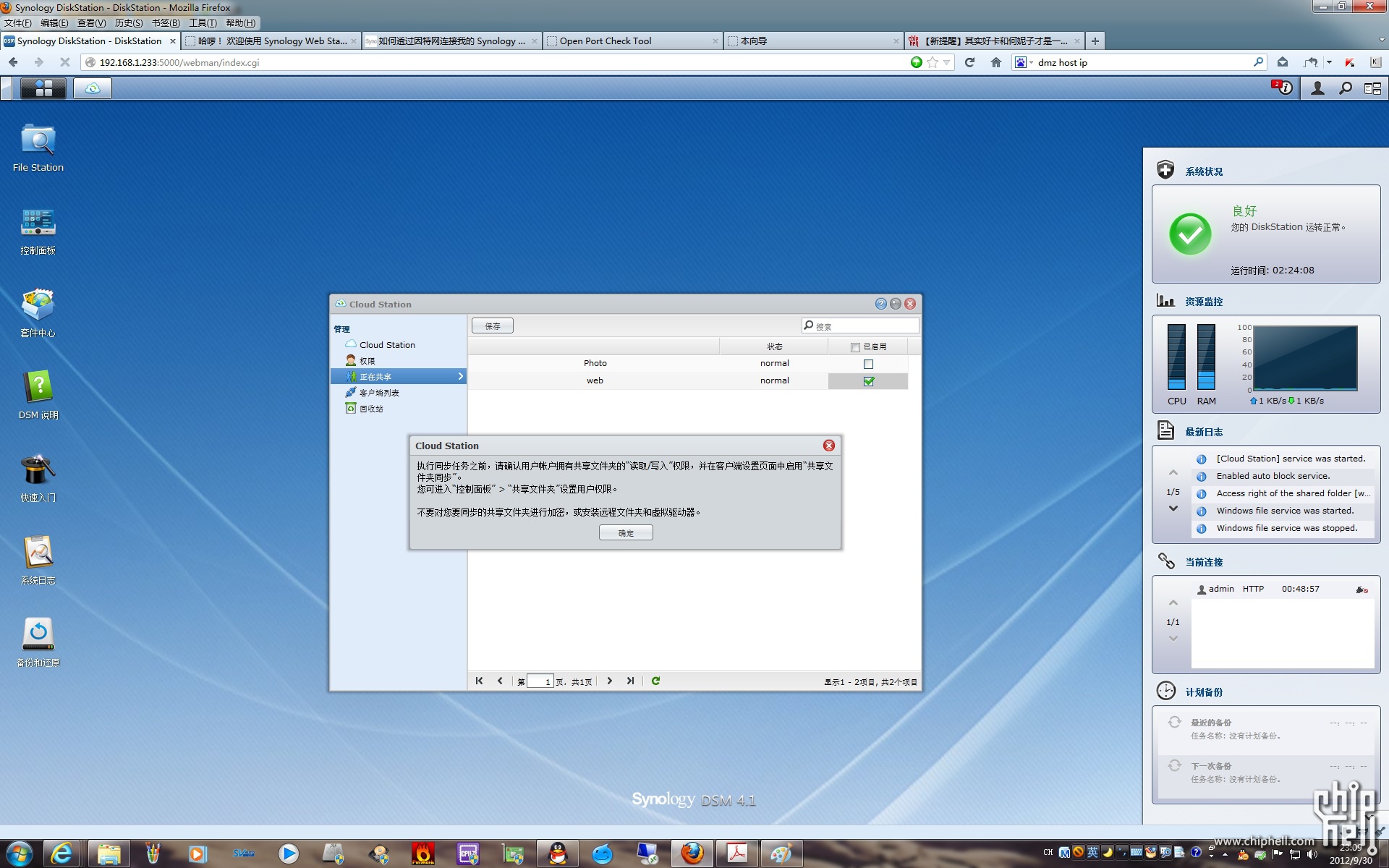The height and width of the screenshot is (868, 1389).
Task: Open File Station desktop icon
Action: 38,148
